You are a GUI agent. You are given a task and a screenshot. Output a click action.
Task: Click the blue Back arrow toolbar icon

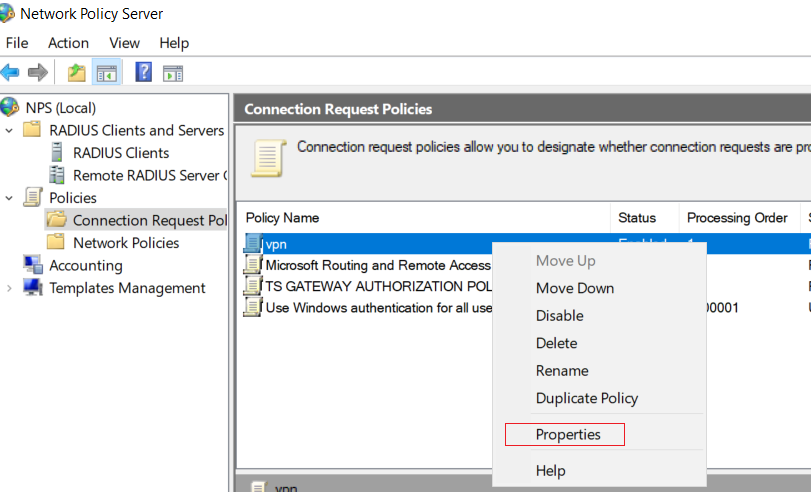click(x=10, y=72)
